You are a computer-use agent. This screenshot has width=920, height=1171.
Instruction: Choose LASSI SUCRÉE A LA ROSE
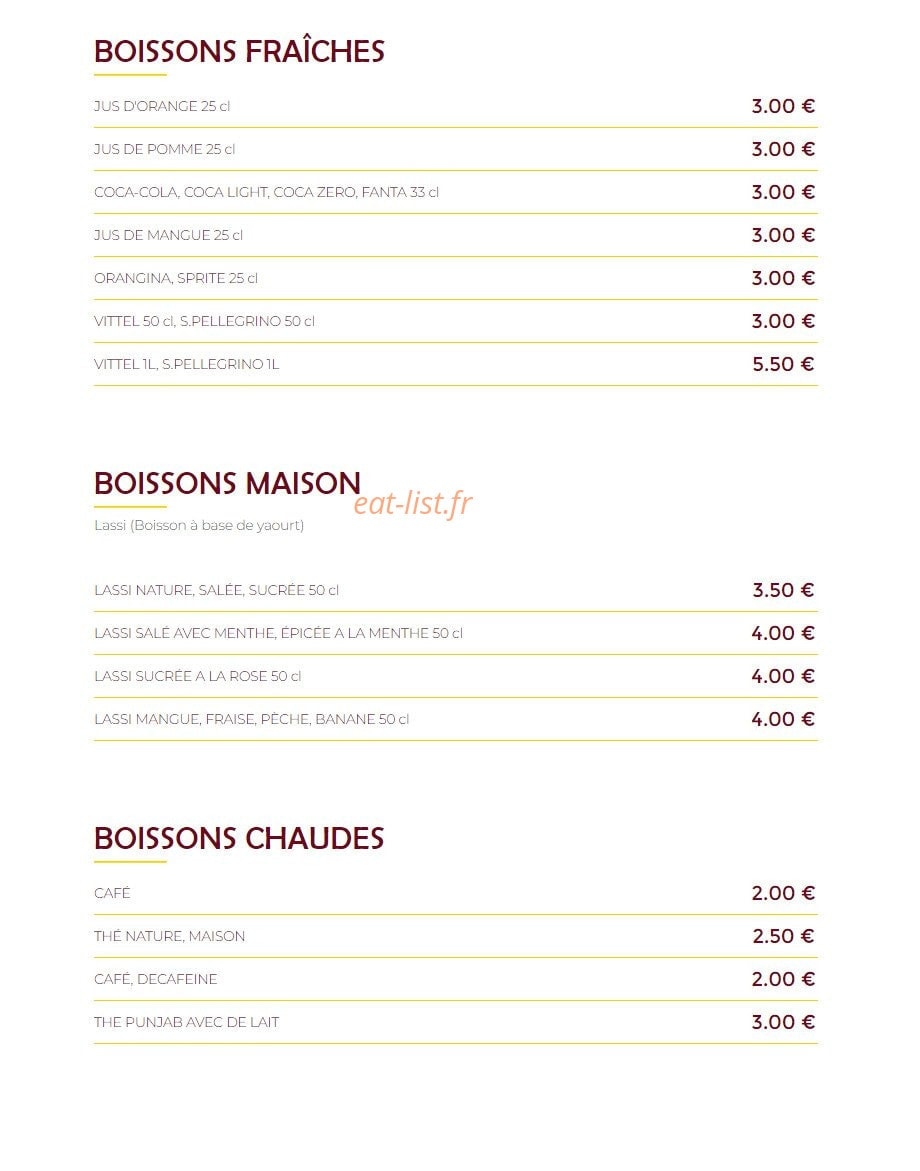(x=198, y=676)
